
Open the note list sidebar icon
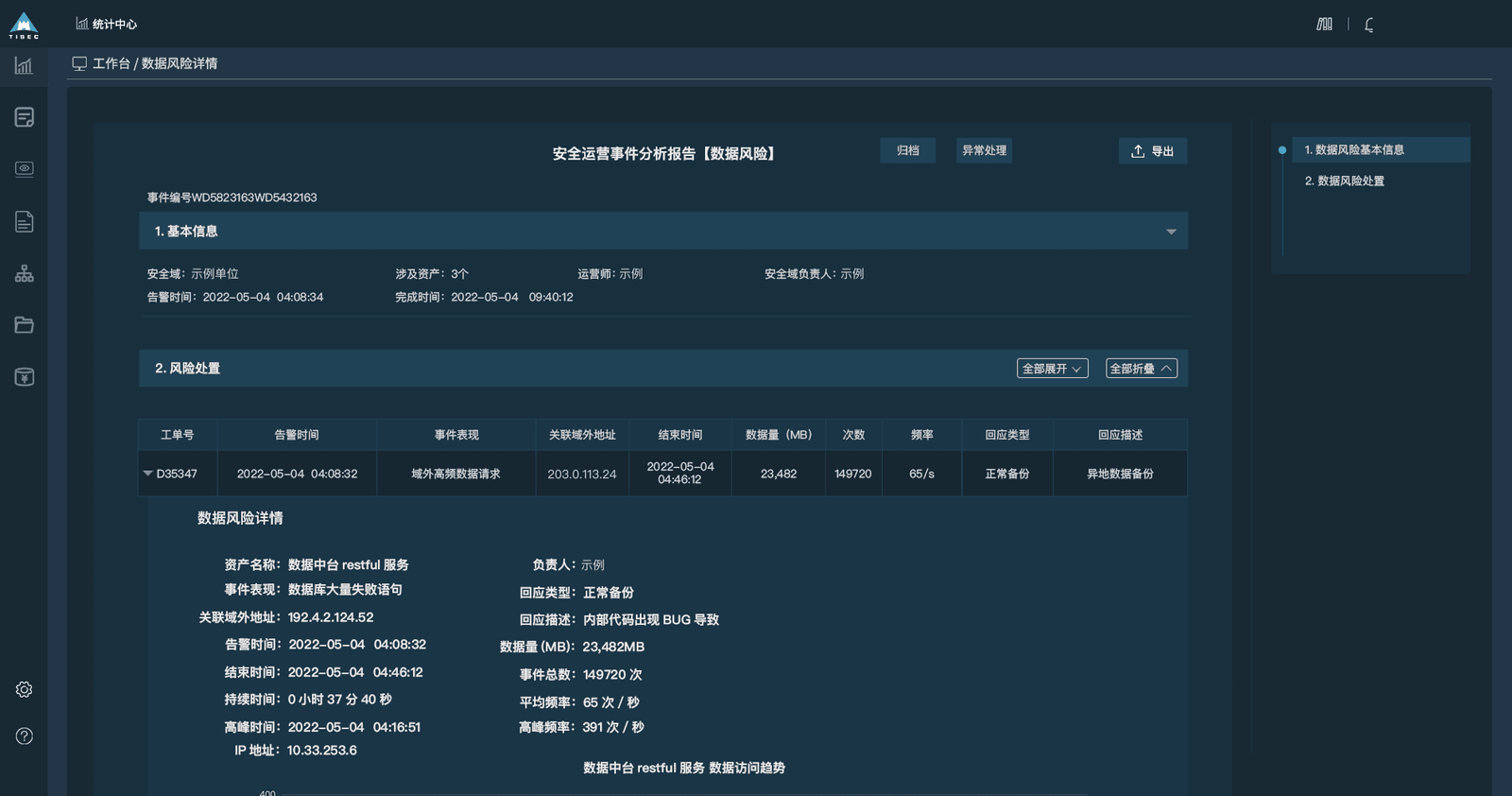point(25,117)
